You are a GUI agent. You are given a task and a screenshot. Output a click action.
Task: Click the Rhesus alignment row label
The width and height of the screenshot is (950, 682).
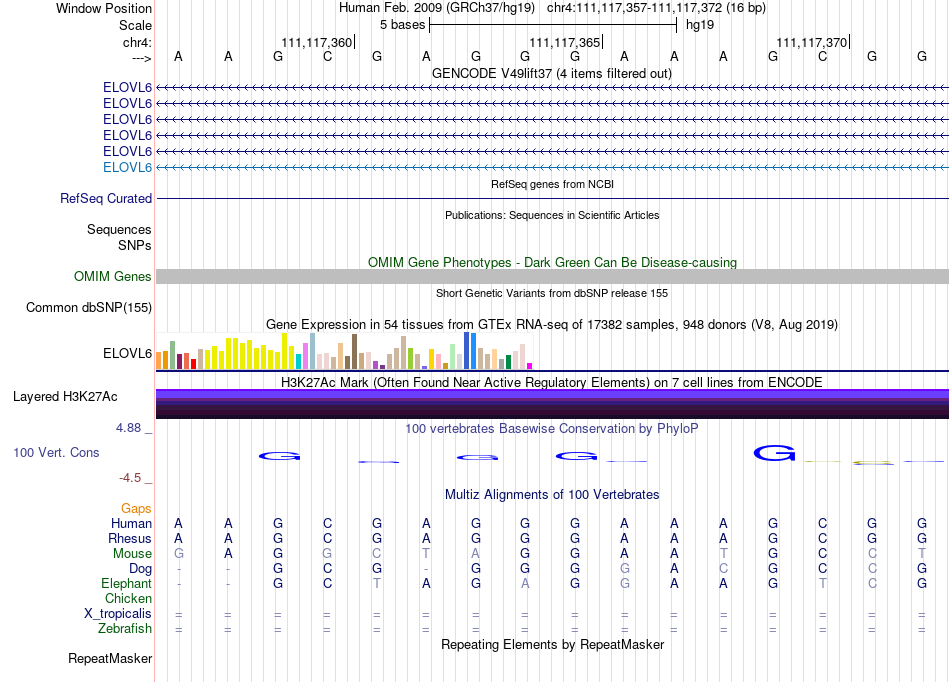pos(130,538)
